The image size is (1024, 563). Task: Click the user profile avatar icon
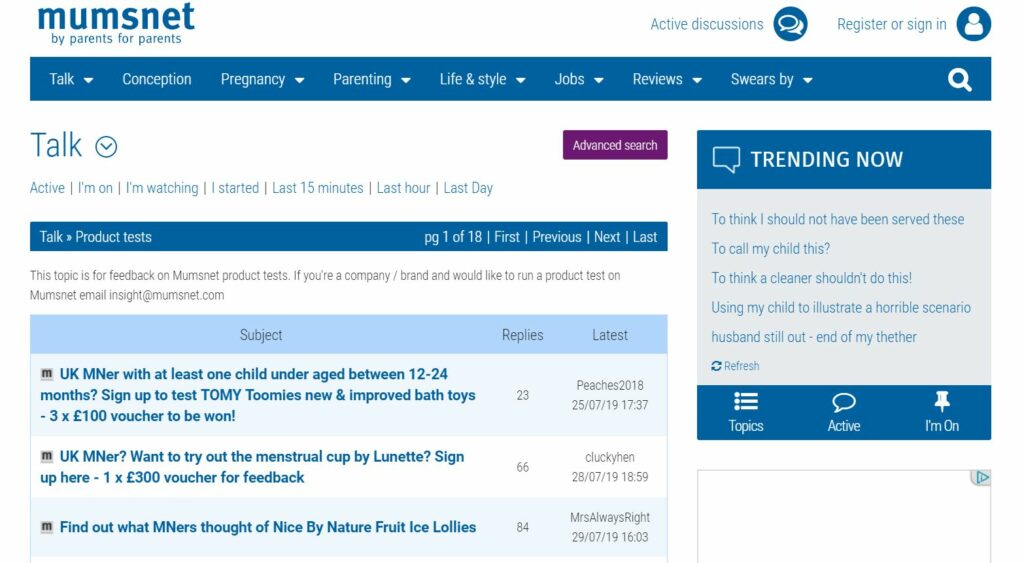tap(974, 24)
